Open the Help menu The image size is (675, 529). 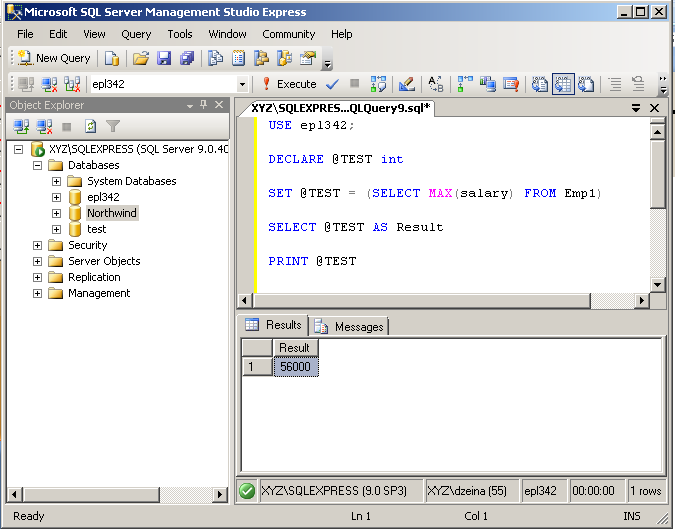pos(341,34)
